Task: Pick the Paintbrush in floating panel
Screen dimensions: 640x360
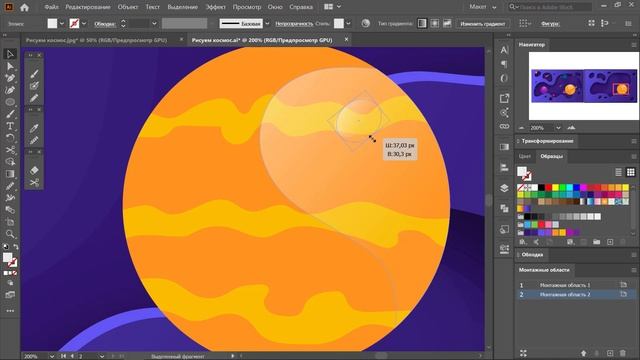Action: click(x=34, y=73)
